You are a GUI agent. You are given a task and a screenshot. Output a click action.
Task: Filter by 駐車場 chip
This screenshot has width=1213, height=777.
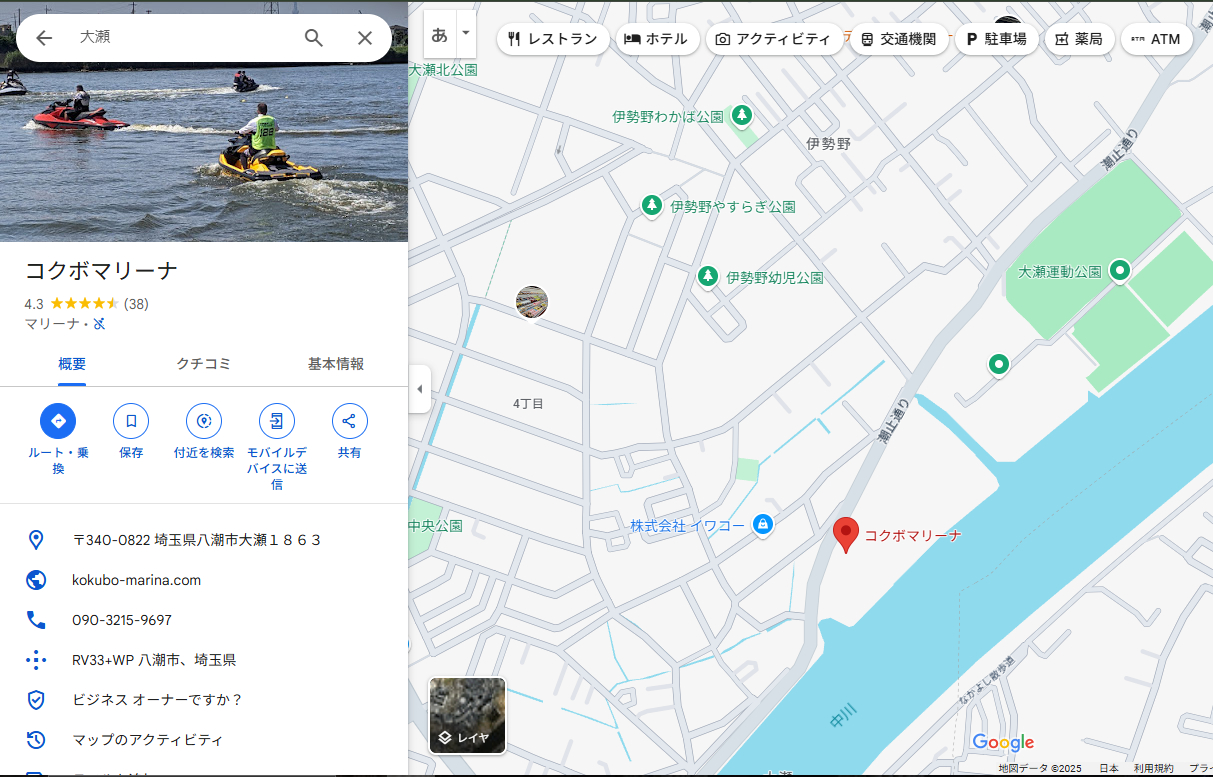point(996,39)
